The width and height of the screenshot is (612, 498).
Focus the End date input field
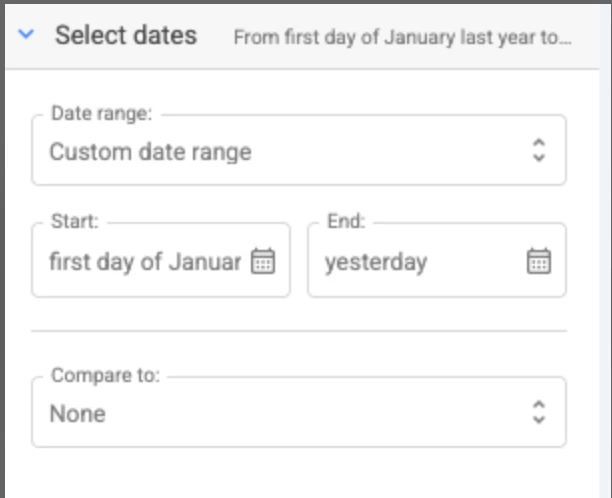(420, 262)
